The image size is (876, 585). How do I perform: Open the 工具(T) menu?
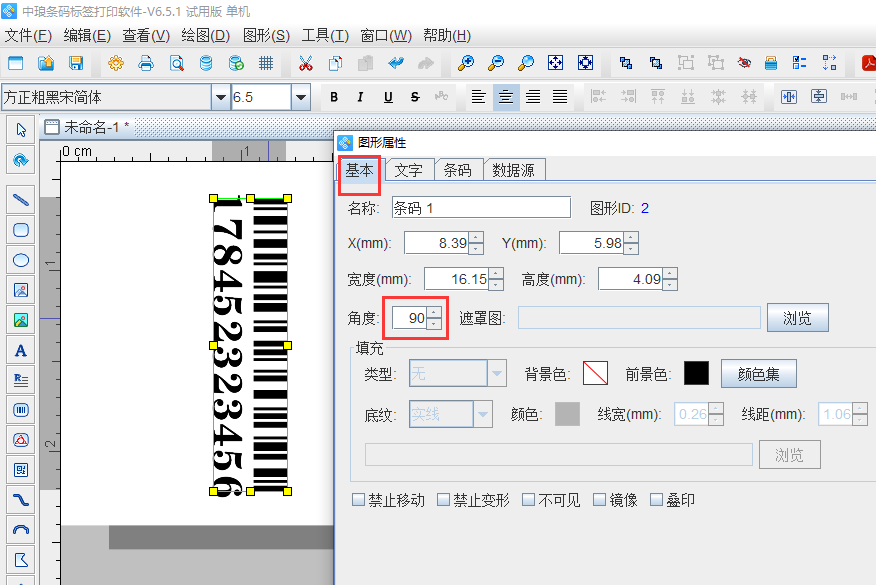[x=325, y=36]
